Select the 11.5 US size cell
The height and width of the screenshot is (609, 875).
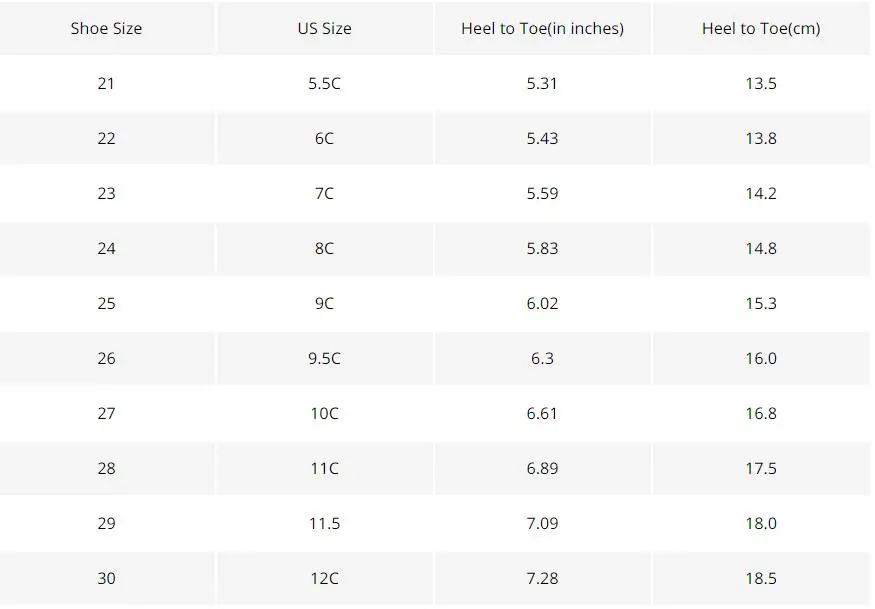325,523
